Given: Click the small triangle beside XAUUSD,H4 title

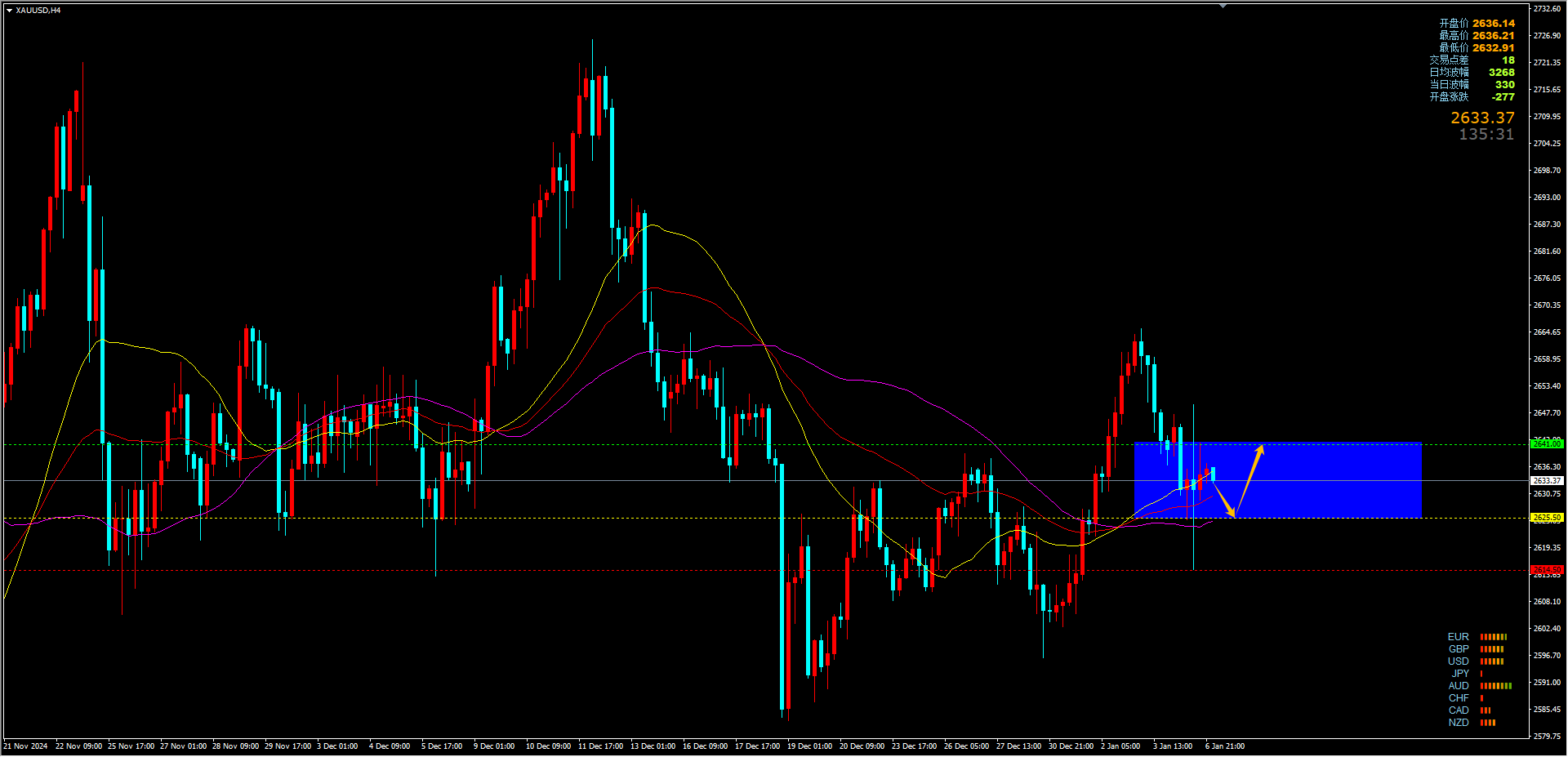Looking at the screenshot, I should click(x=9, y=11).
